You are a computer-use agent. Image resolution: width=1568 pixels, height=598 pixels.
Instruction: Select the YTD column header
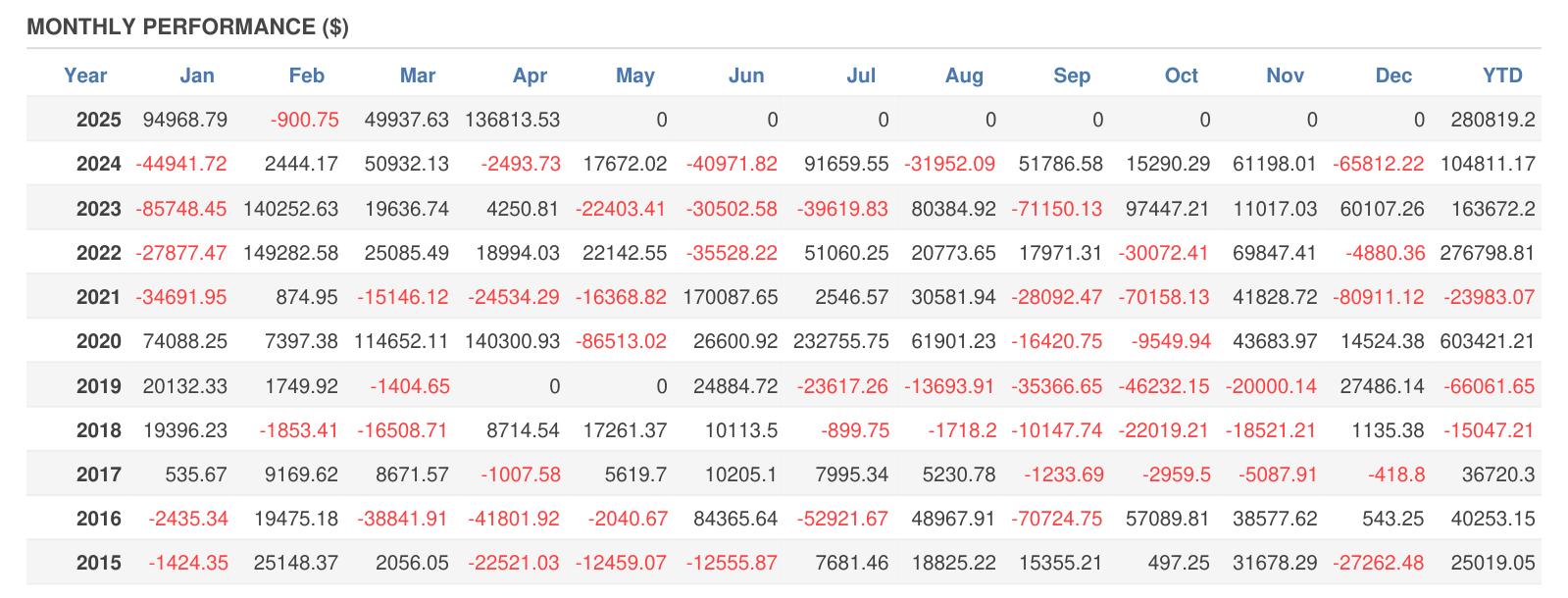tap(1502, 75)
